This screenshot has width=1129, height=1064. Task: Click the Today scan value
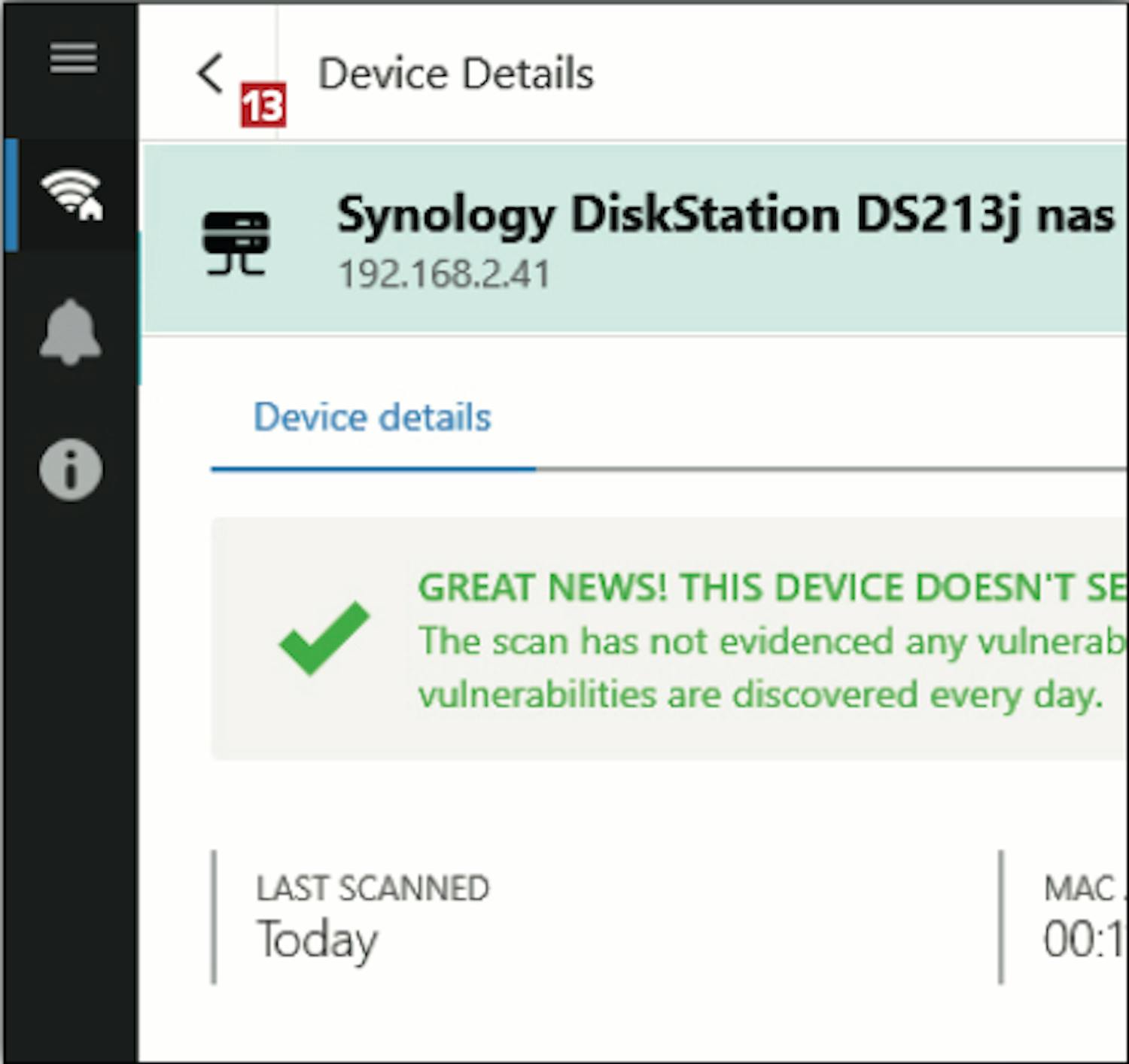(x=317, y=940)
